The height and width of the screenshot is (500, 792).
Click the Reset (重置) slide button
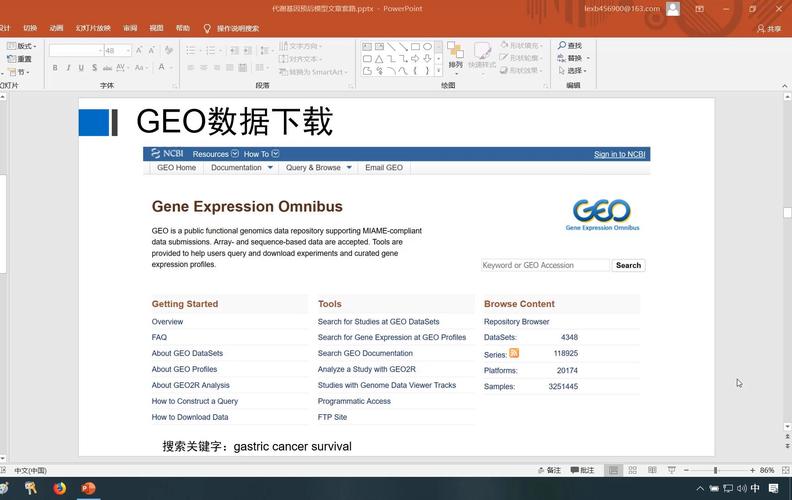pos(20,59)
